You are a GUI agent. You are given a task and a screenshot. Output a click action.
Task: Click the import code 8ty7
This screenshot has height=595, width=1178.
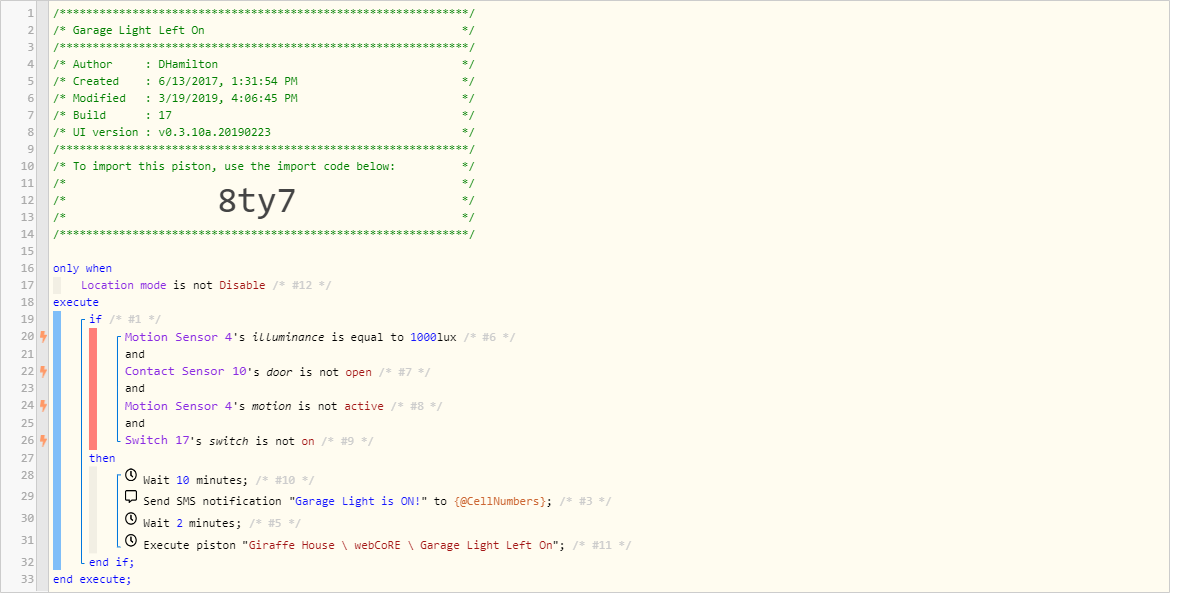point(257,201)
